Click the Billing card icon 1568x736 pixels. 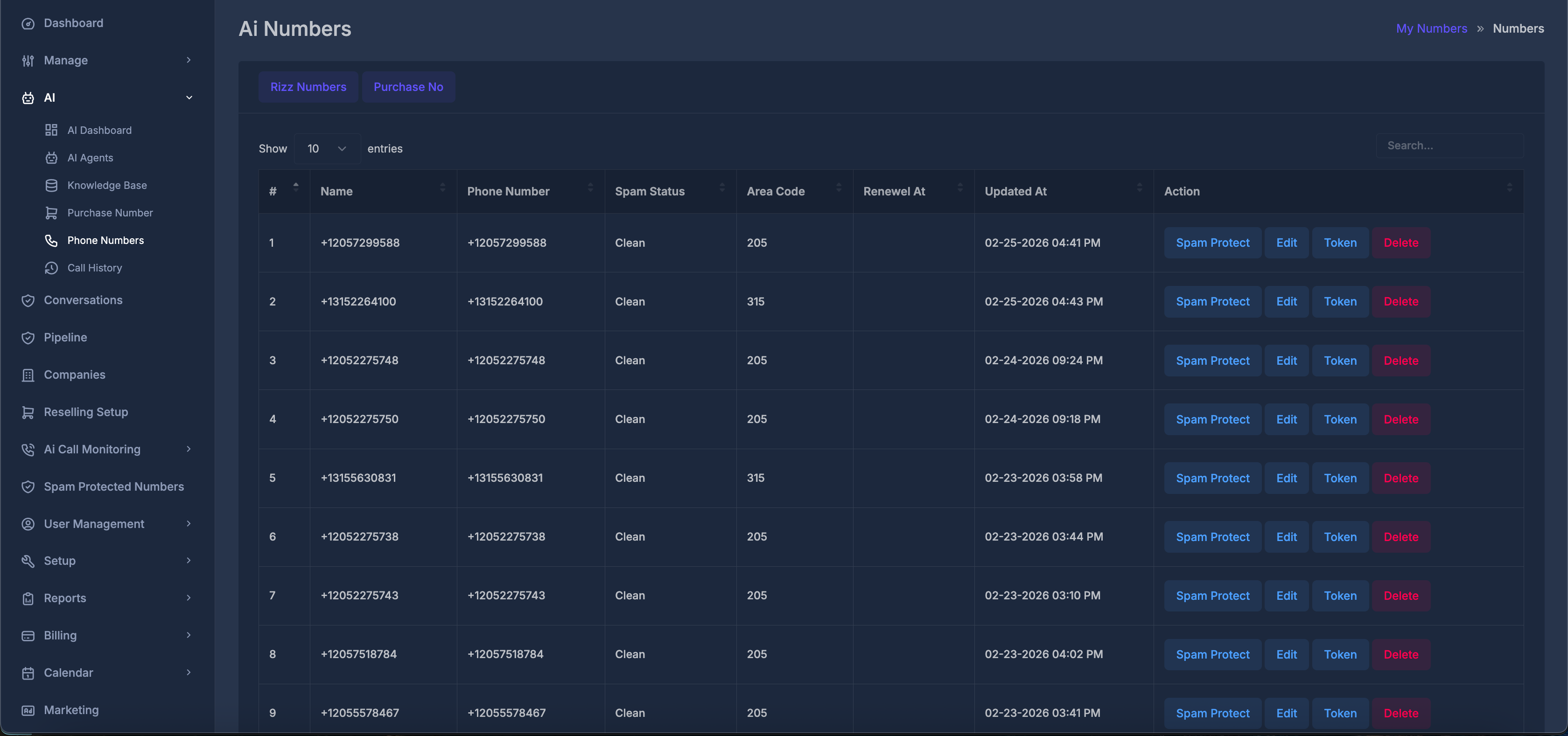[28, 636]
